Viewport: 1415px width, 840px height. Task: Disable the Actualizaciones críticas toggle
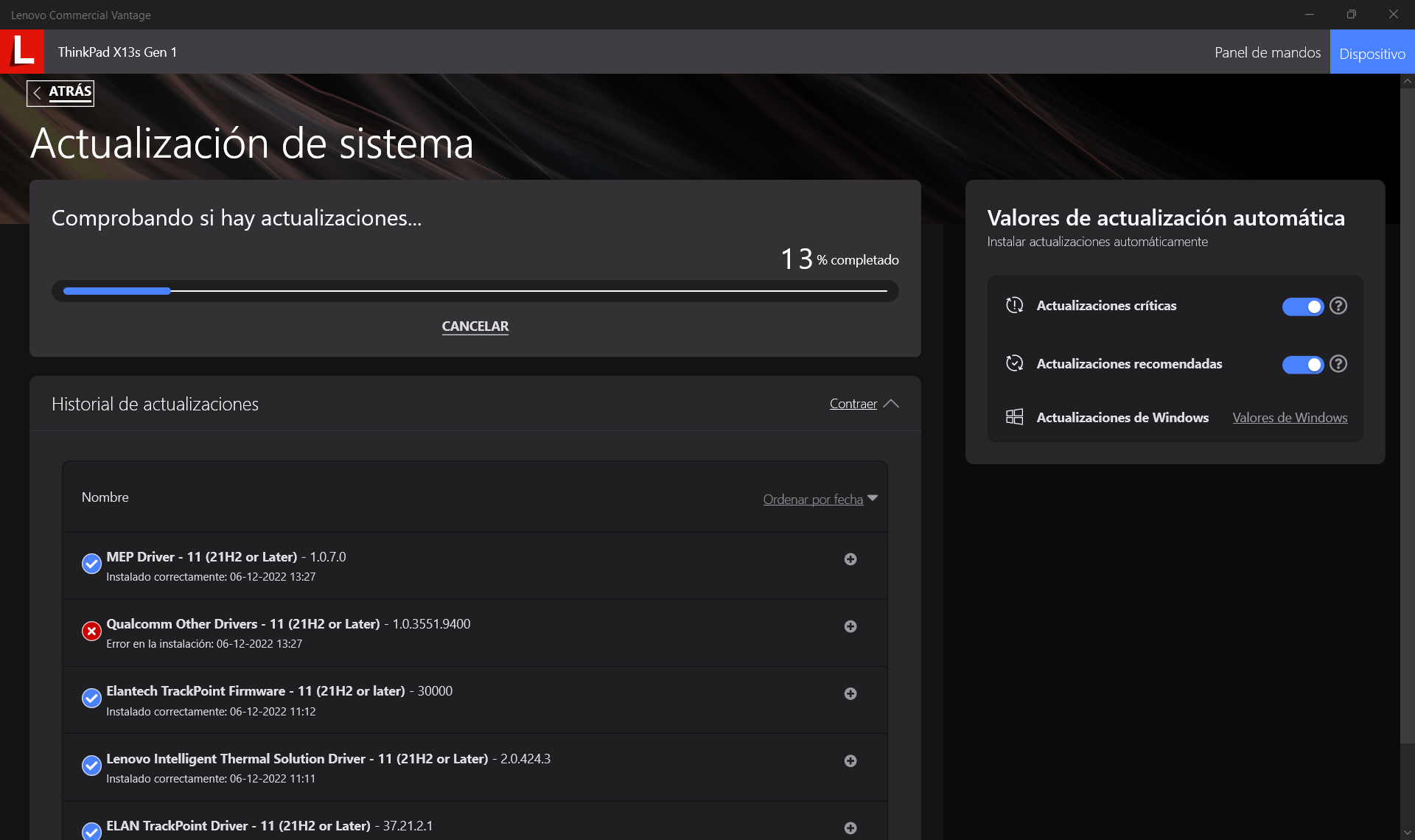[x=1302, y=307]
